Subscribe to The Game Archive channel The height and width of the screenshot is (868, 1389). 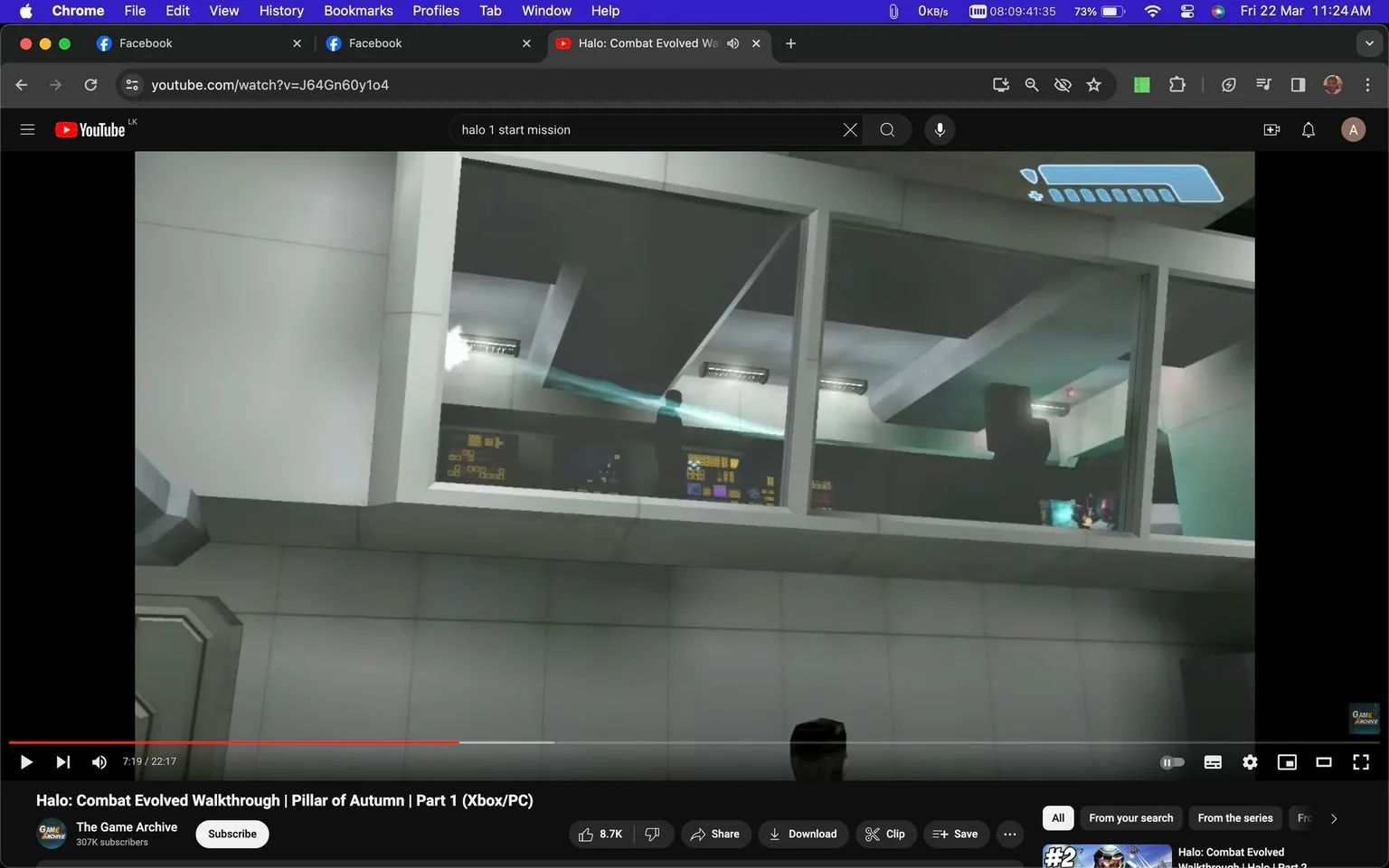point(232,834)
